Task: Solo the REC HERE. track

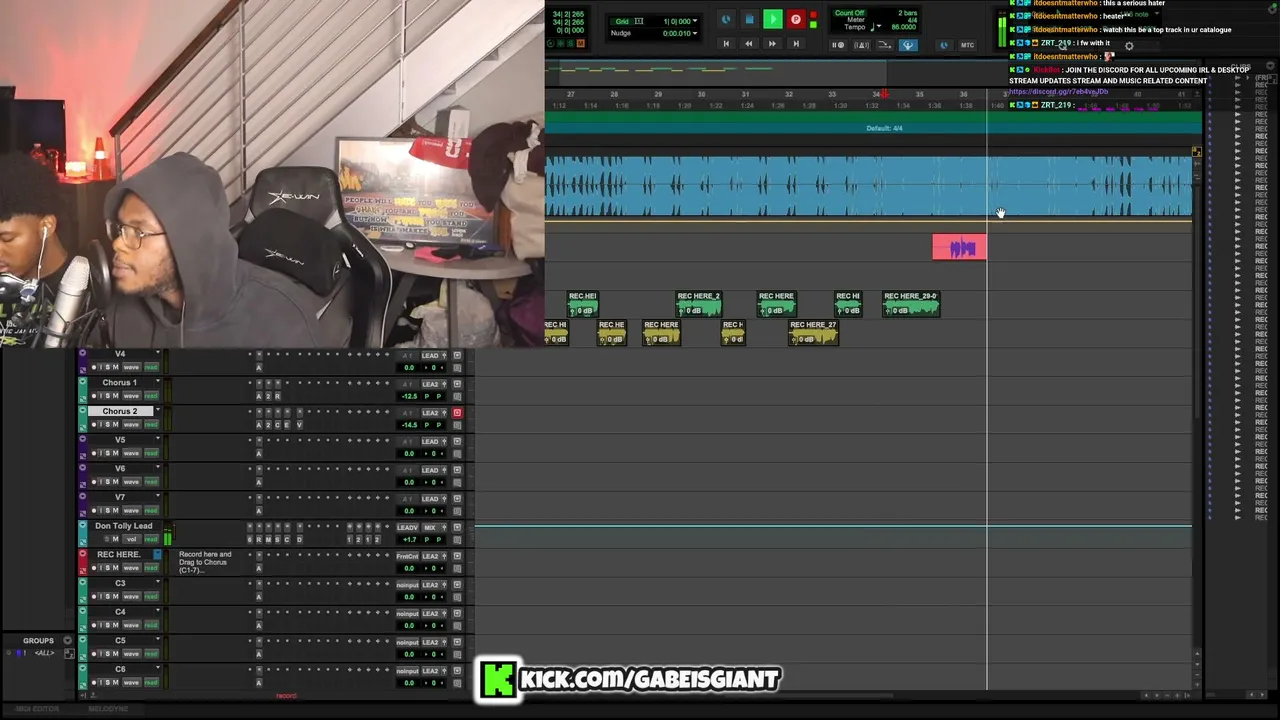Action: (x=108, y=568)
